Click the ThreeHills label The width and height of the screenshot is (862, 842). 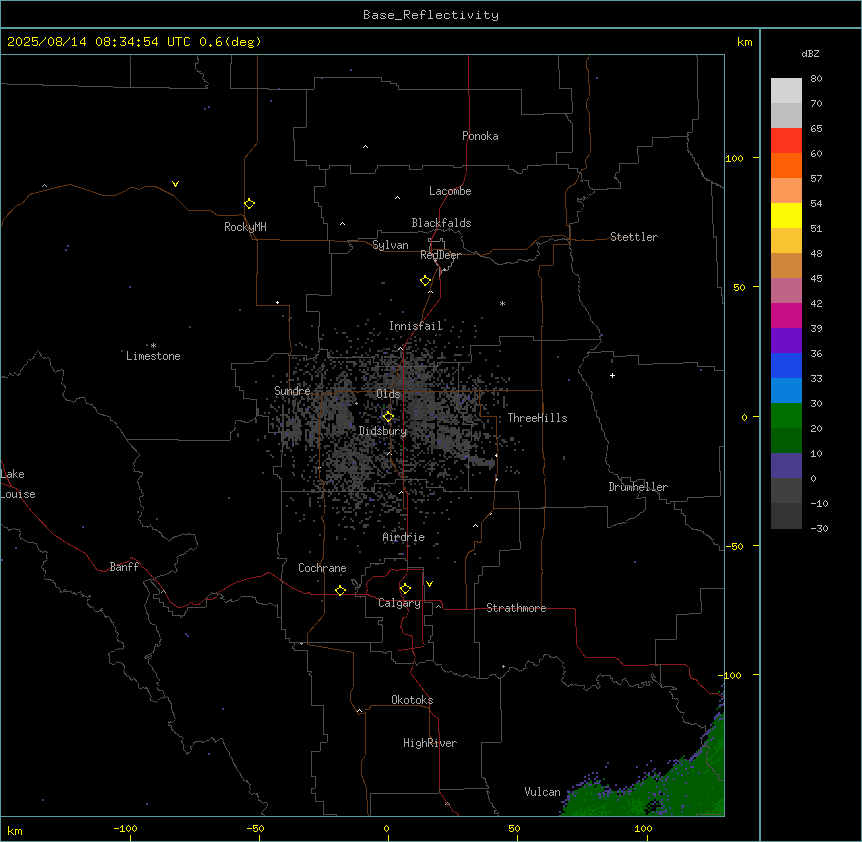[537, 418]
